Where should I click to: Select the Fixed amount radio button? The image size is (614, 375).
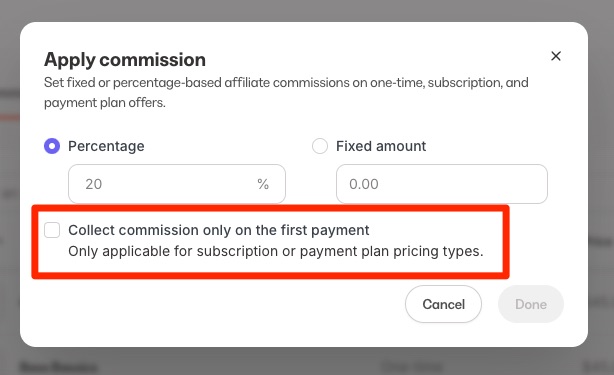coord(320,146)
